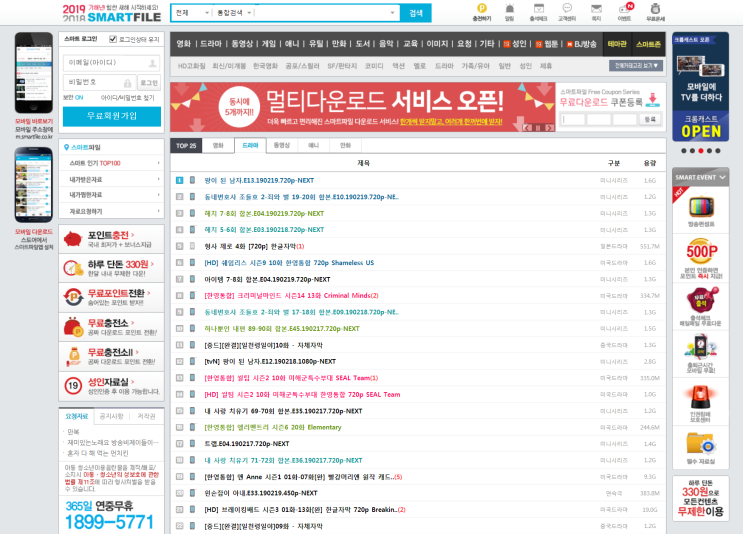This screenshot has width=743, height=534.
Task: Switch to the TOP 25 tab
Action: 186,146
